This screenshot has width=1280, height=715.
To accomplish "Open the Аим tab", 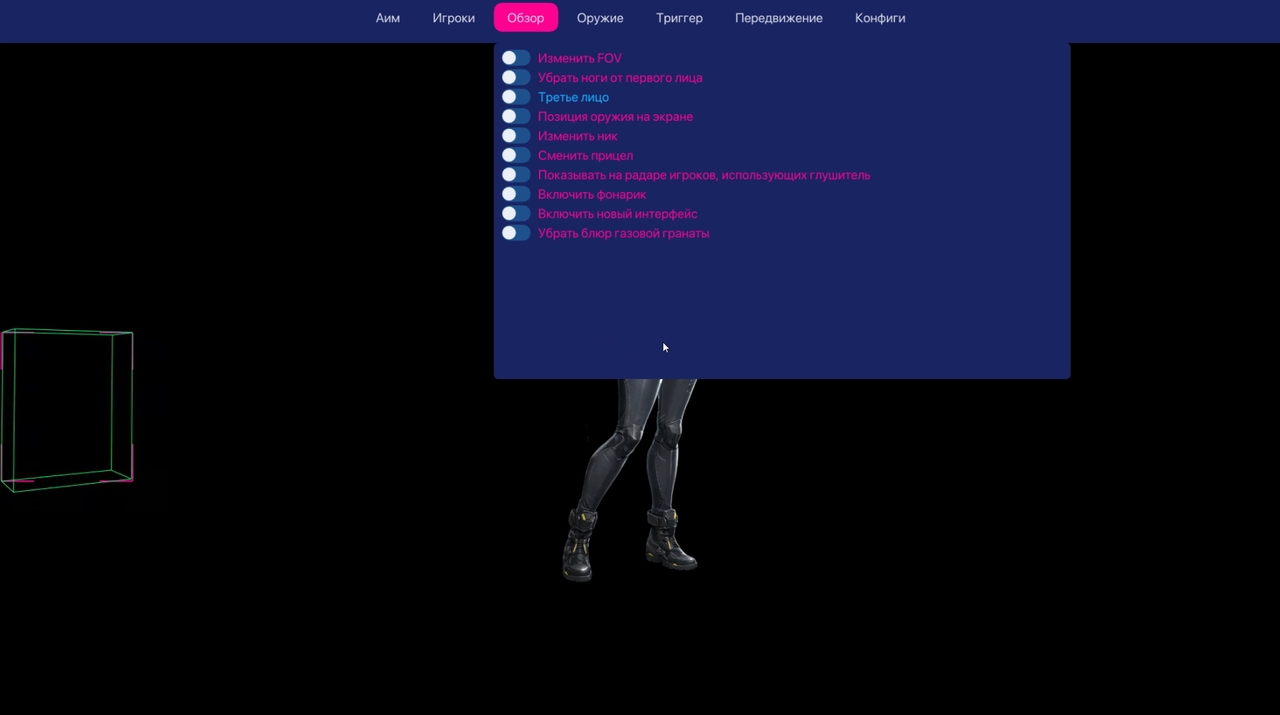I will (387, 18).
